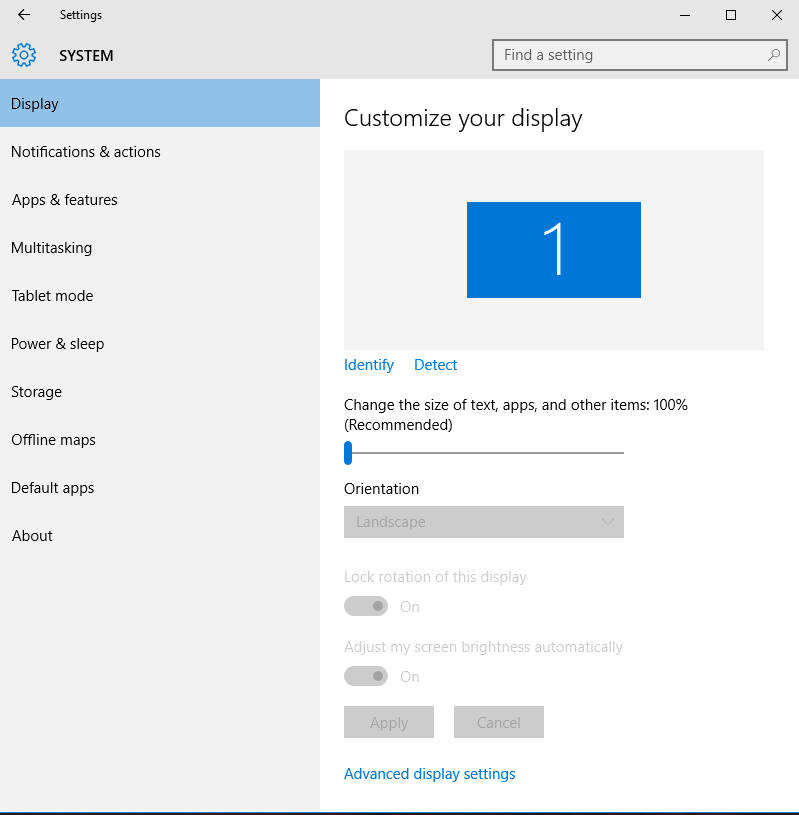799x815 pixels.
Task: Click the SYSTEM settings gear icon
Action: tap(23, 55)
